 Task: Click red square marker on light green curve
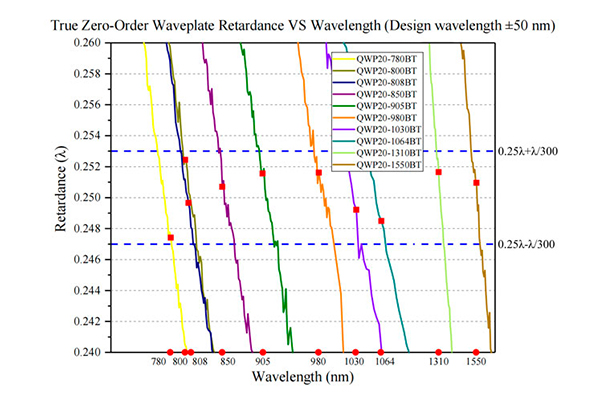point(439,172)
